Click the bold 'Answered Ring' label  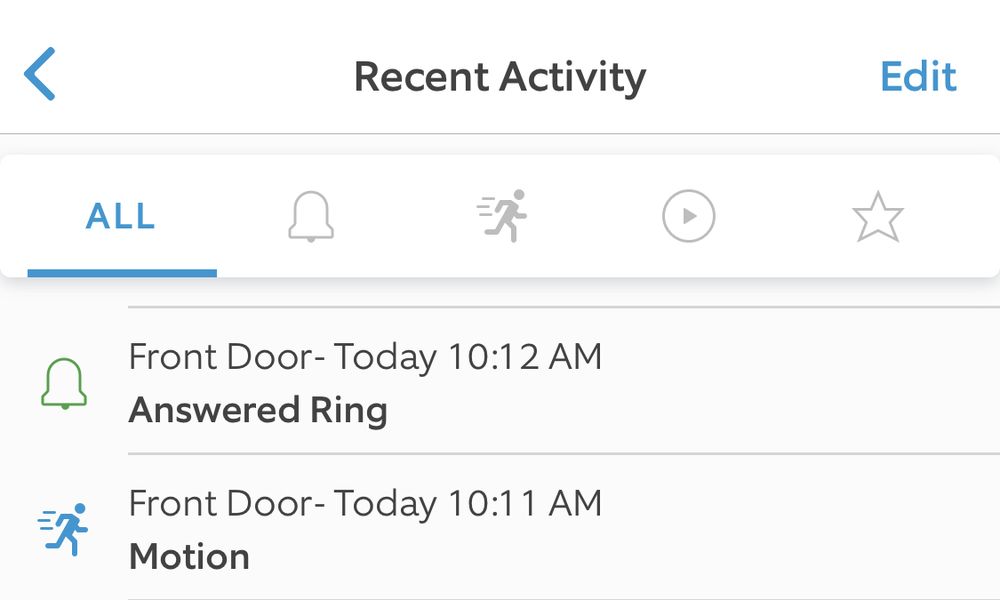click(x=258, y=410)
